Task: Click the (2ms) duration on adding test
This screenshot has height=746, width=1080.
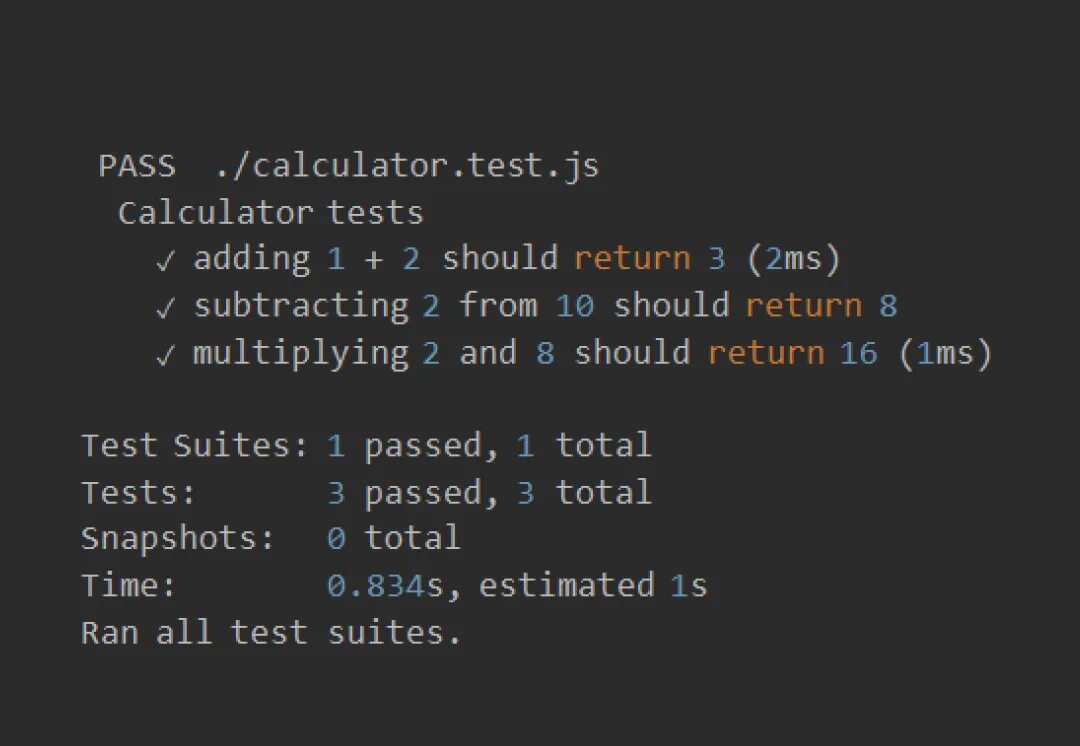Action: 795,259
